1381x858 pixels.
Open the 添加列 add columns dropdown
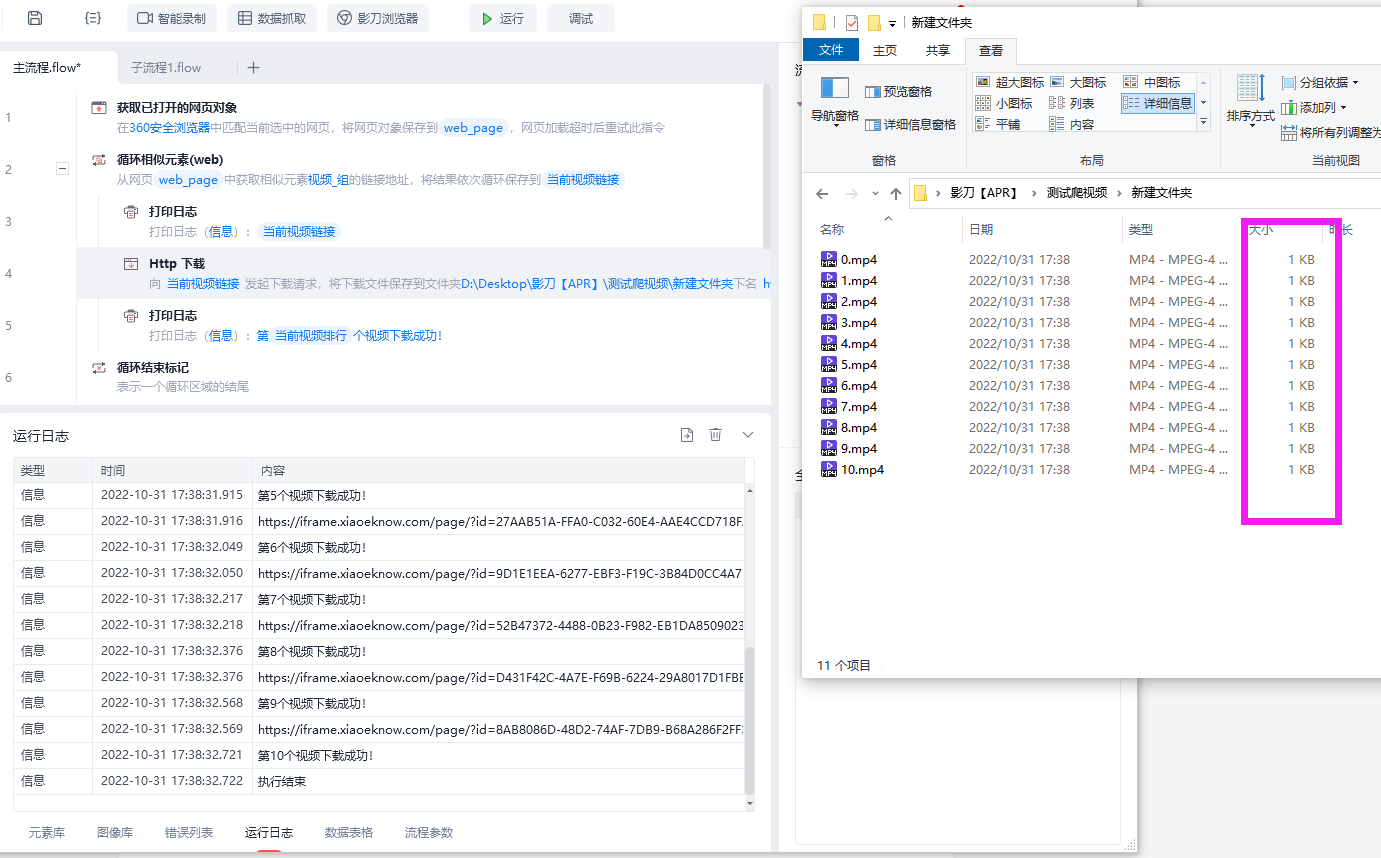(1314, 107)
